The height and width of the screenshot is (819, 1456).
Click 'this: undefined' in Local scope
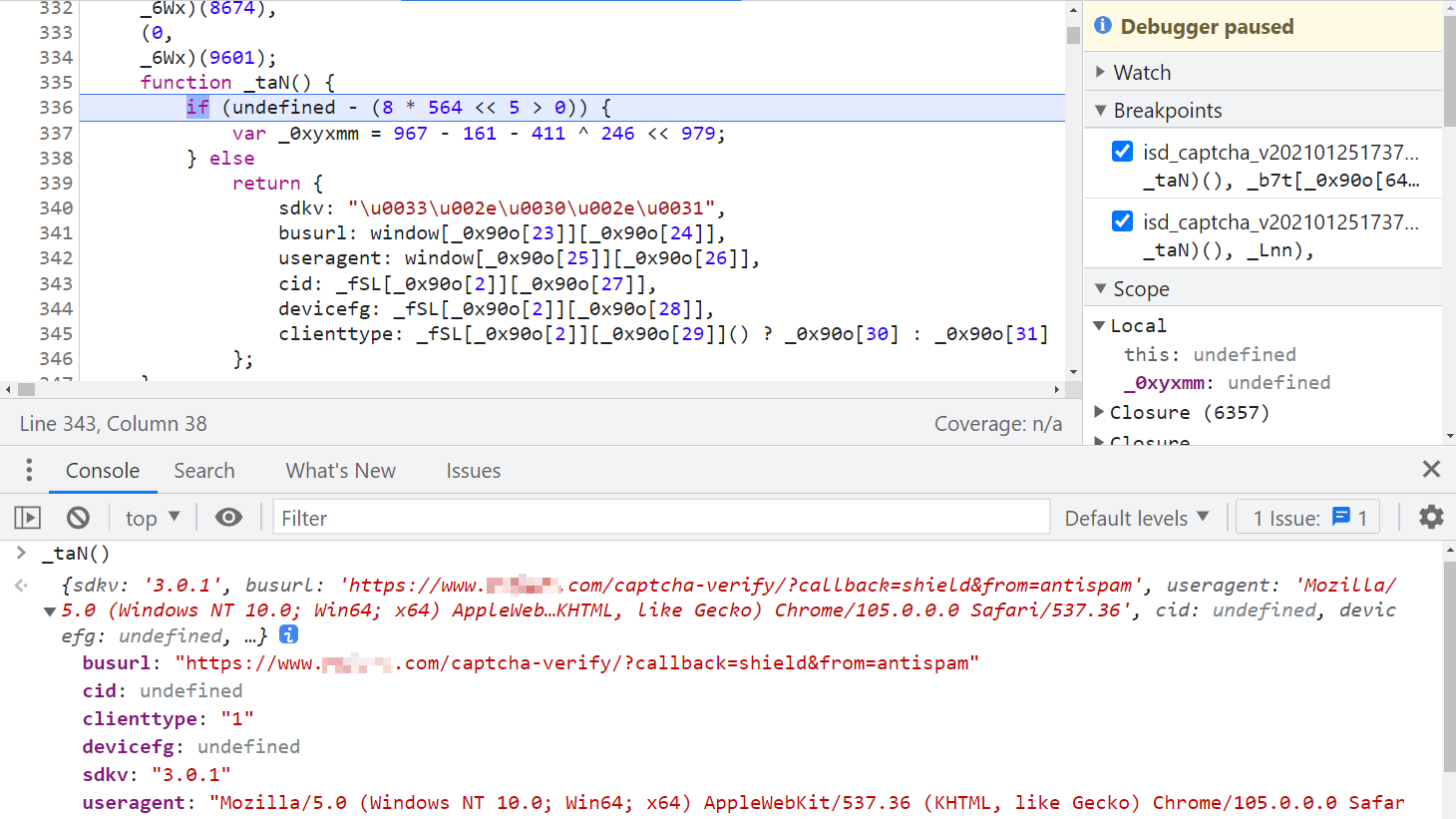click(x=1210, y=354)
